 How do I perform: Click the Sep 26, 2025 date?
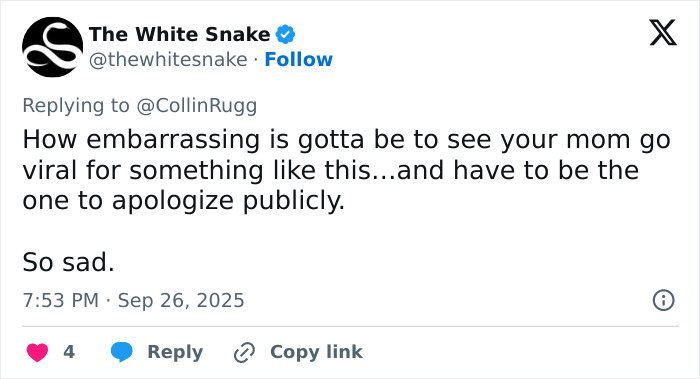(181, 300)
